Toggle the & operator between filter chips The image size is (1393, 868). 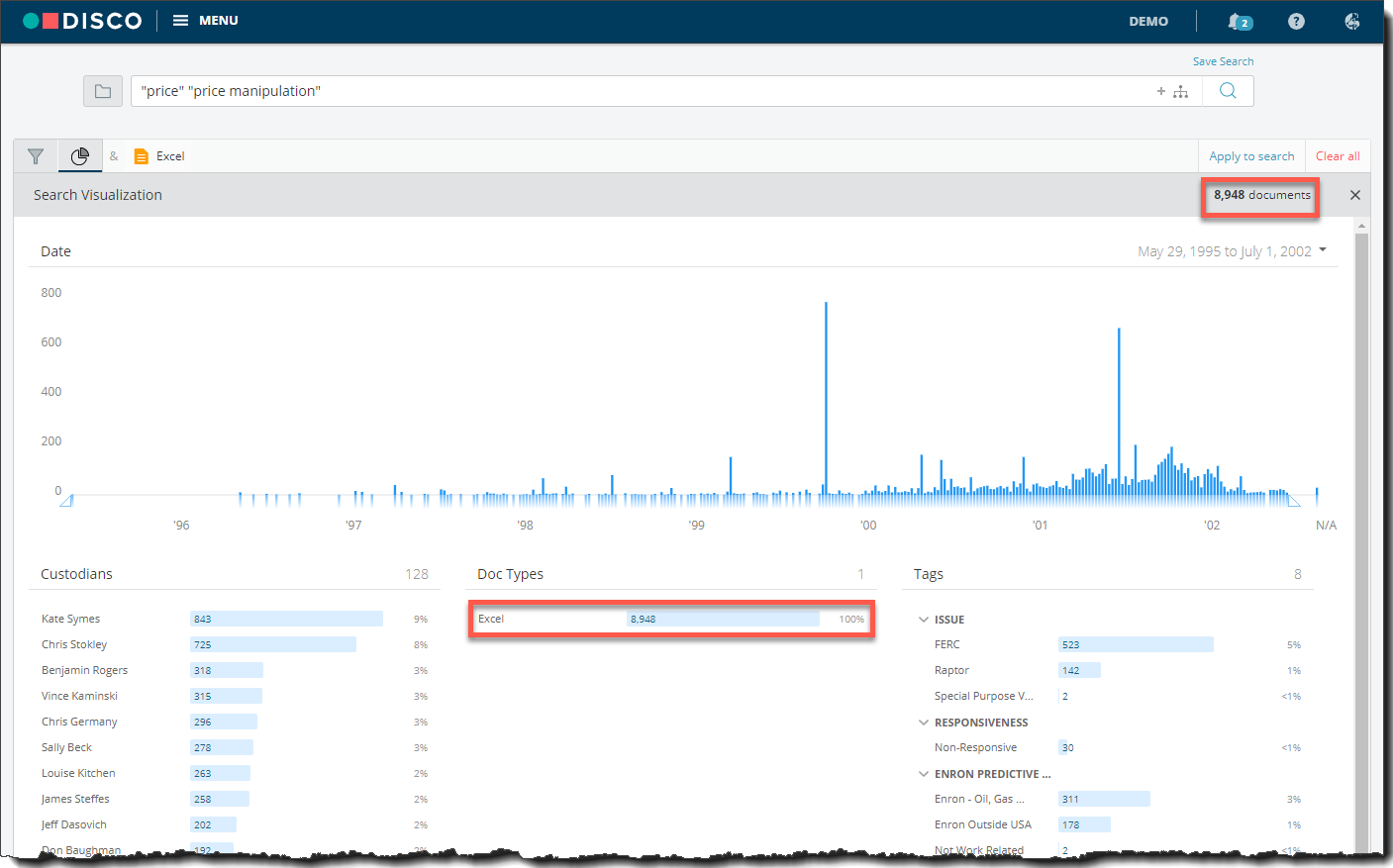click(114, 156)
